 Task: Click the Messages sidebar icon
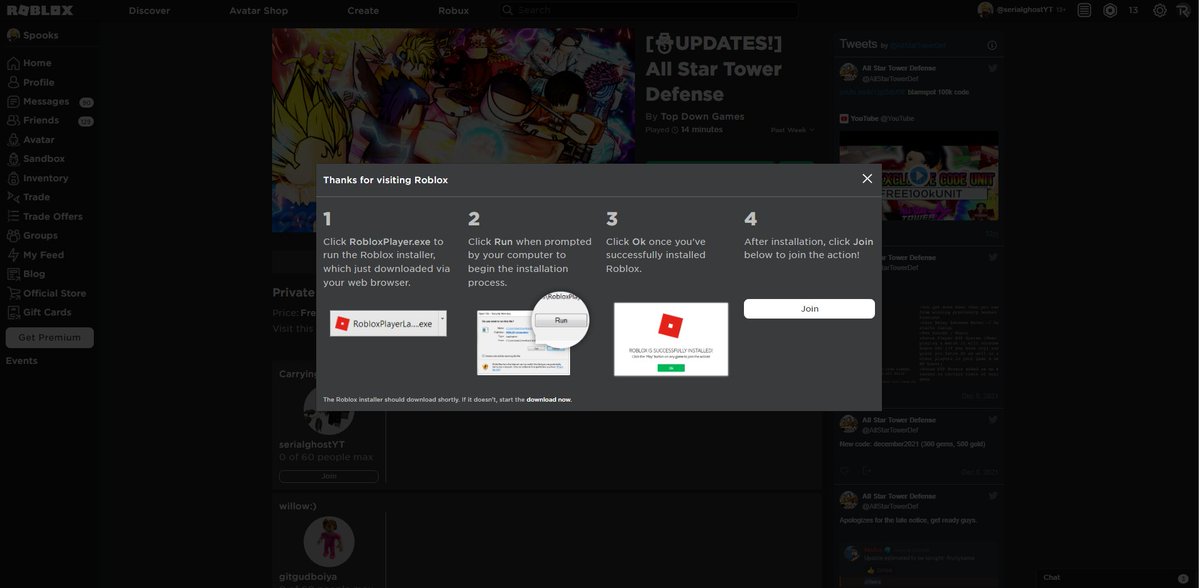pyautogui.click(x=13, y=101)
